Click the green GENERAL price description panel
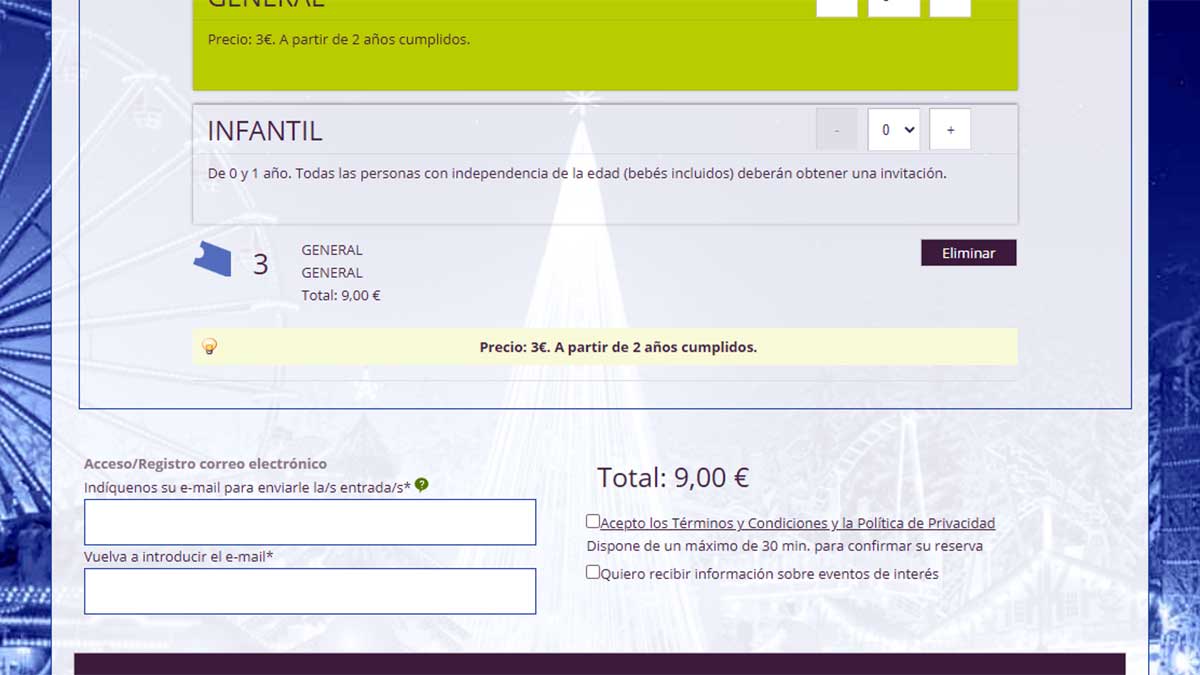The image size is (1200, 675). tap(604, 55)
